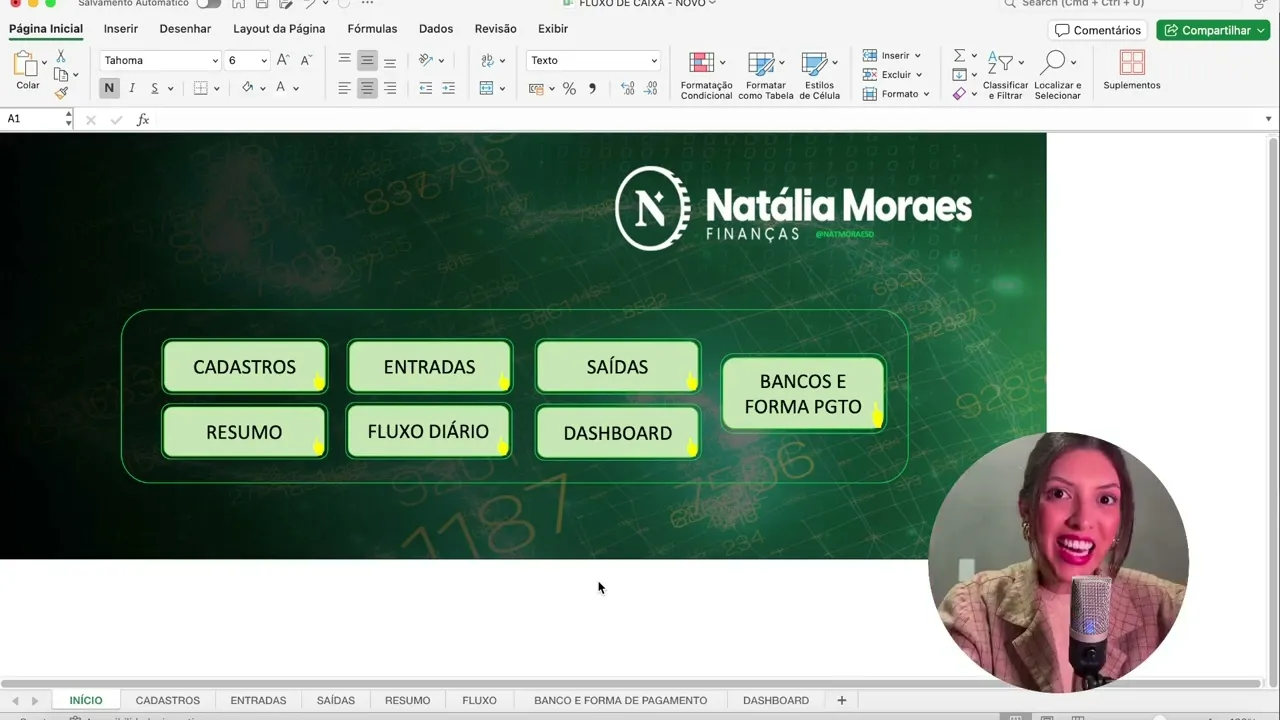
Task: Open Estilos de Célula gallery
Action: click(820, 75)
